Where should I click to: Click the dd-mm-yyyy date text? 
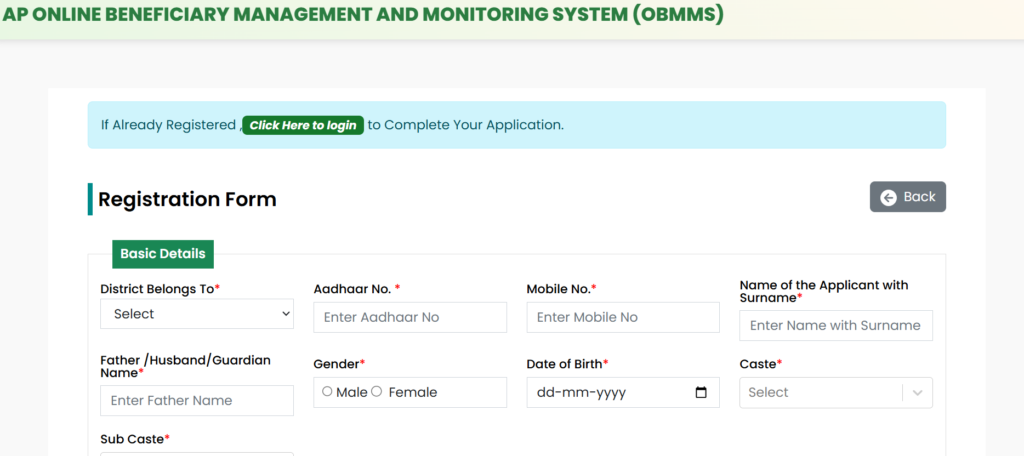point(581,393)
